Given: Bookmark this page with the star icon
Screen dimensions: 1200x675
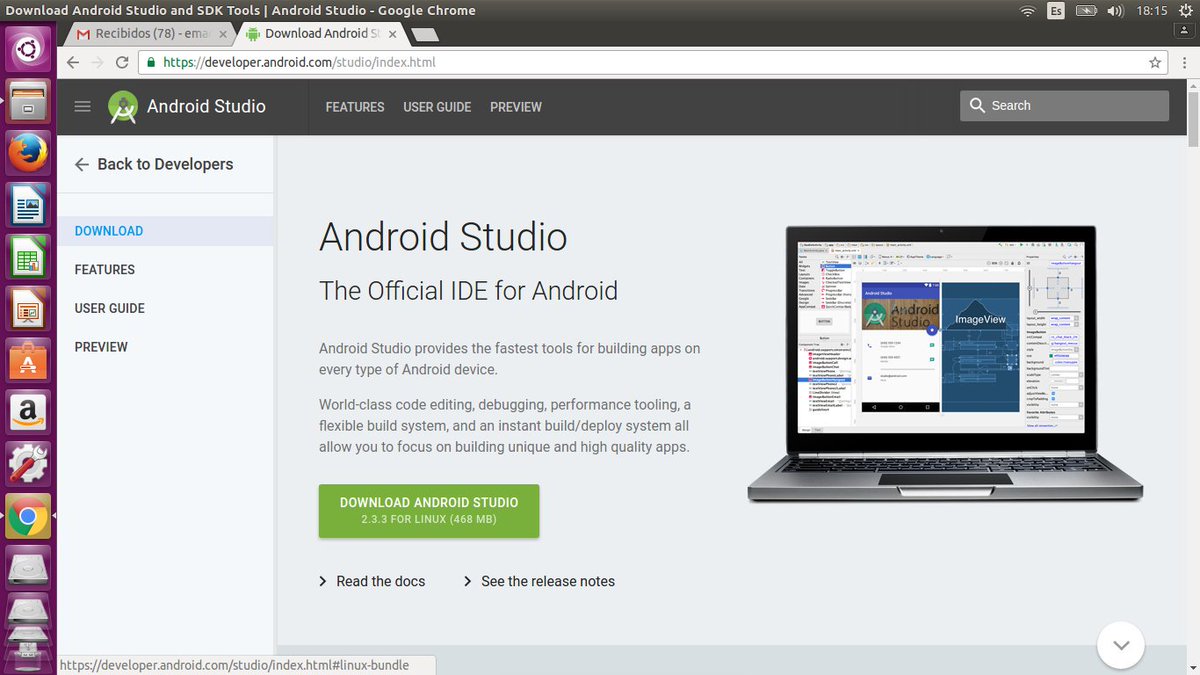Looking at the screenshot, I should [1155, 61].
